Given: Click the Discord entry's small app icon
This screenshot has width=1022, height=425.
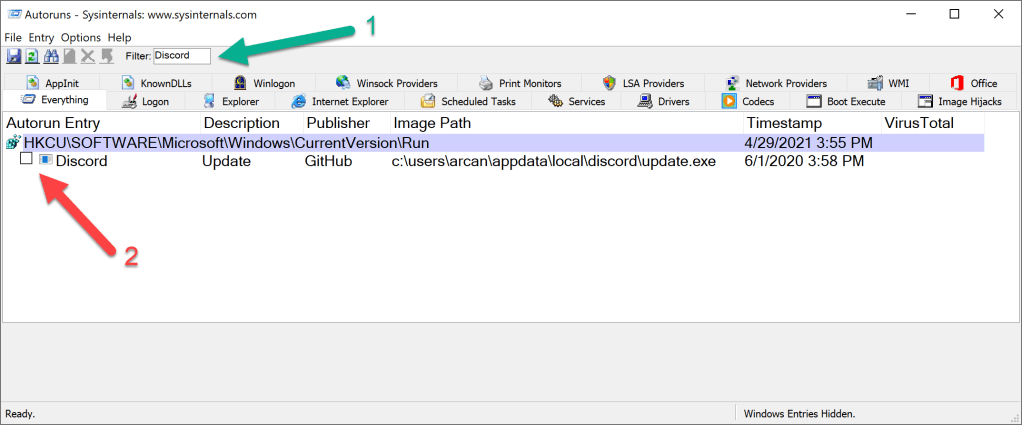Looking at the screenshot, I should 45,160.
